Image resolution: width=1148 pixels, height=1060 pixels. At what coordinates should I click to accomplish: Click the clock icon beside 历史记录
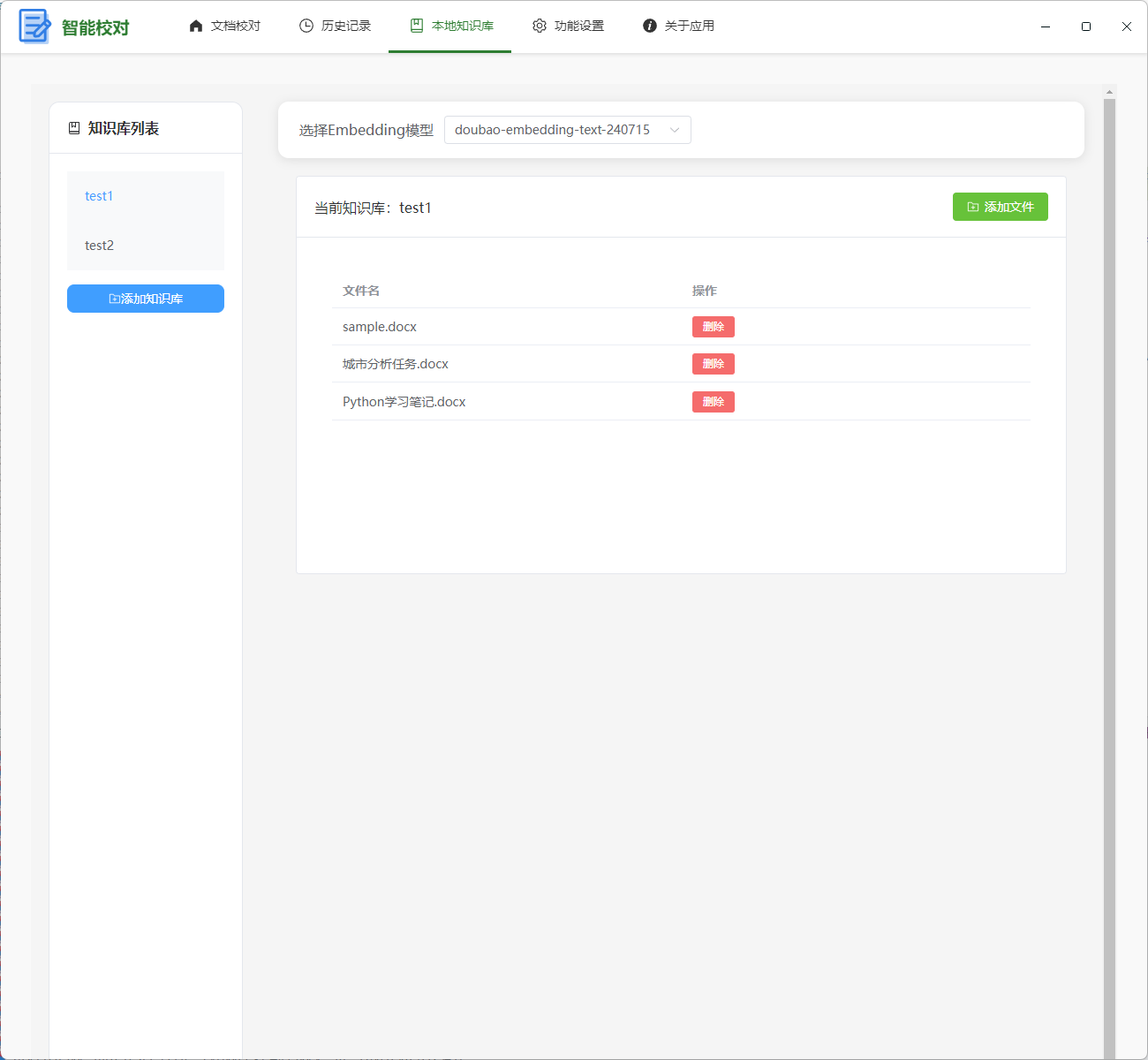coord(306,26)
